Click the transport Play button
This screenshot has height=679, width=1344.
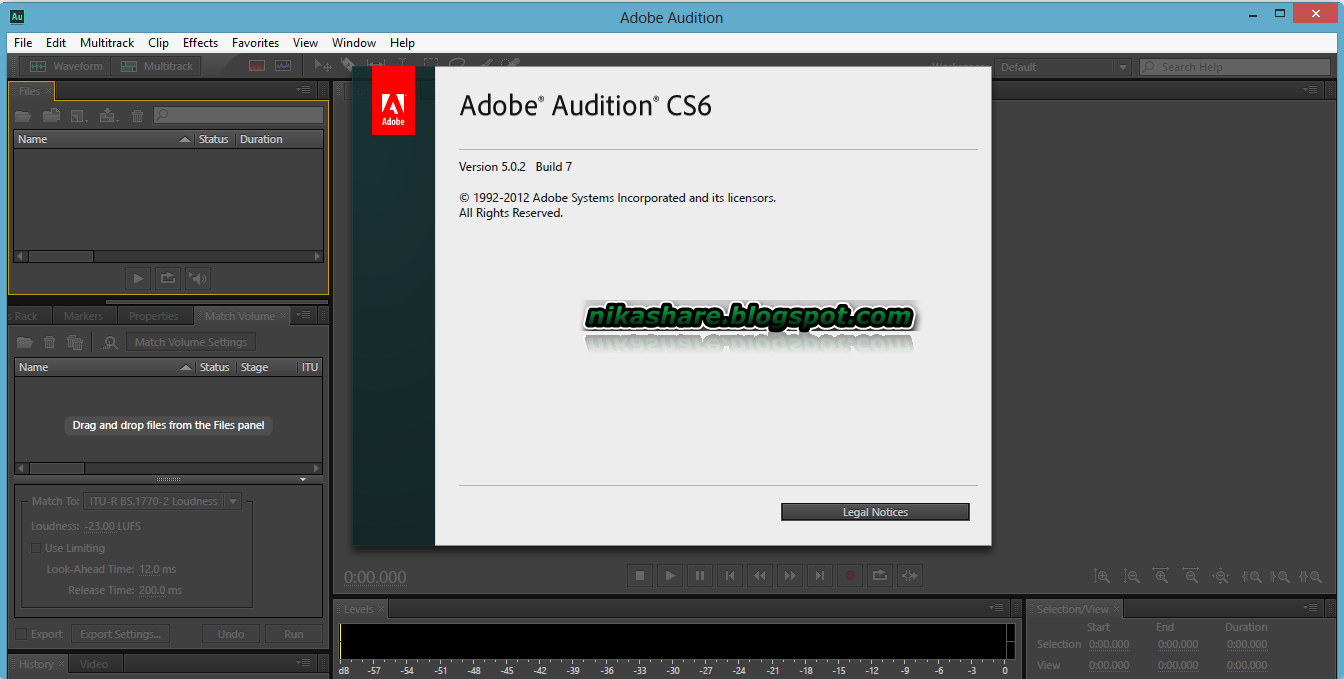(670, 575)
